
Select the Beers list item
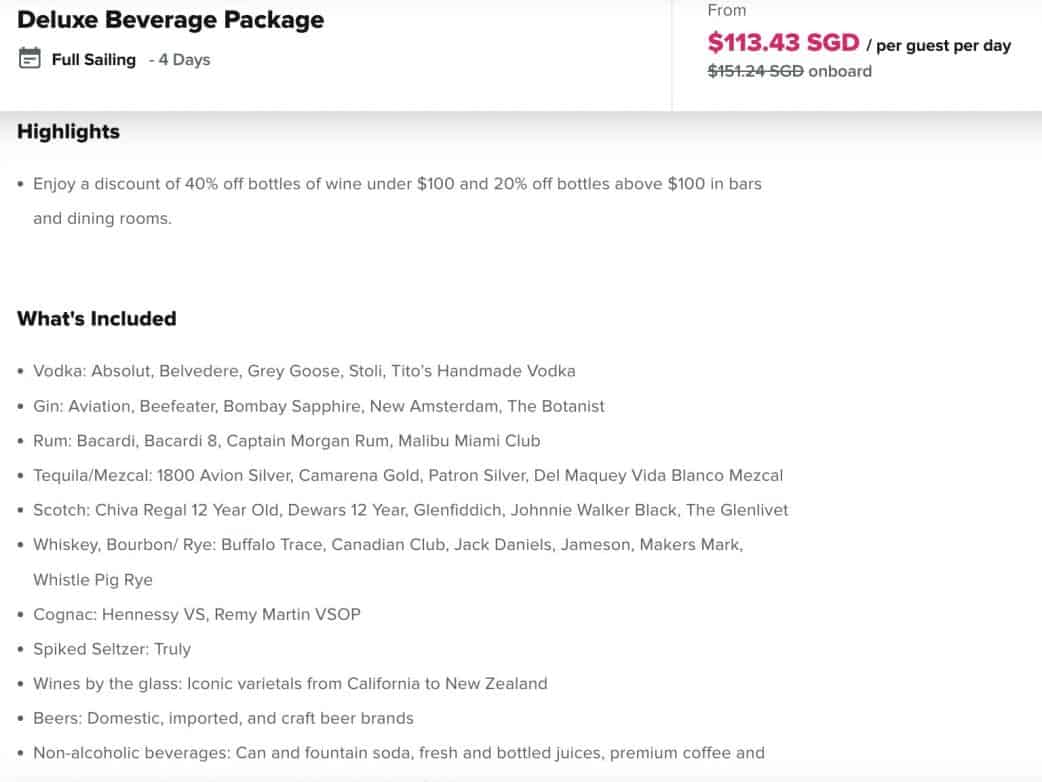click(x=223, y=718)
